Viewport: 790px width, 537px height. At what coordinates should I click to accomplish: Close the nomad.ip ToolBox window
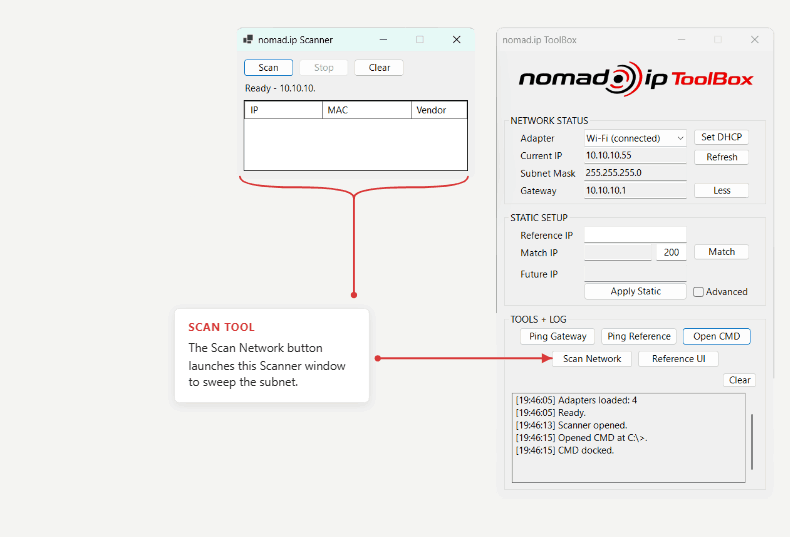click(754, 39)
